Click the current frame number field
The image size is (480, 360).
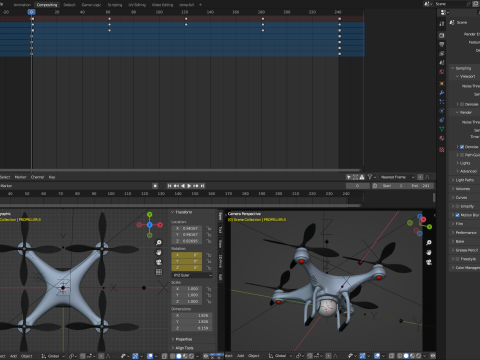click(x=357, y=186)
